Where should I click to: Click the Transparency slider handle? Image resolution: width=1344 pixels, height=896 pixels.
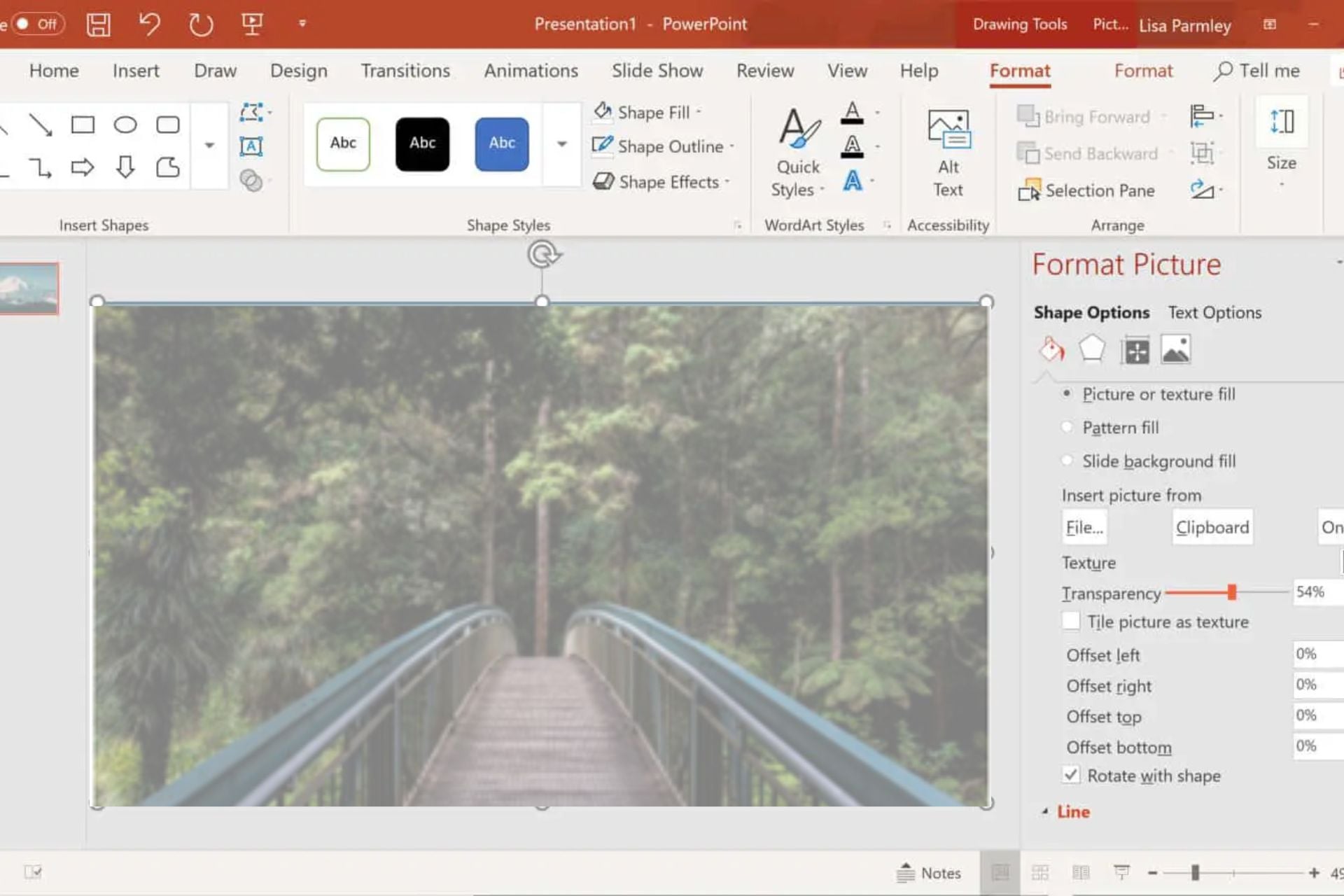[1231, 593]
